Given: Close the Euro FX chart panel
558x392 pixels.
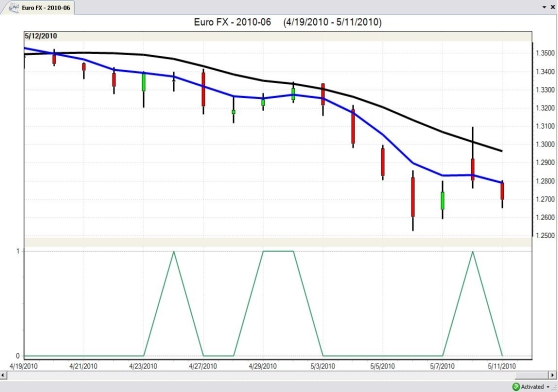Looking at the screenshot, I should point(553,7).
